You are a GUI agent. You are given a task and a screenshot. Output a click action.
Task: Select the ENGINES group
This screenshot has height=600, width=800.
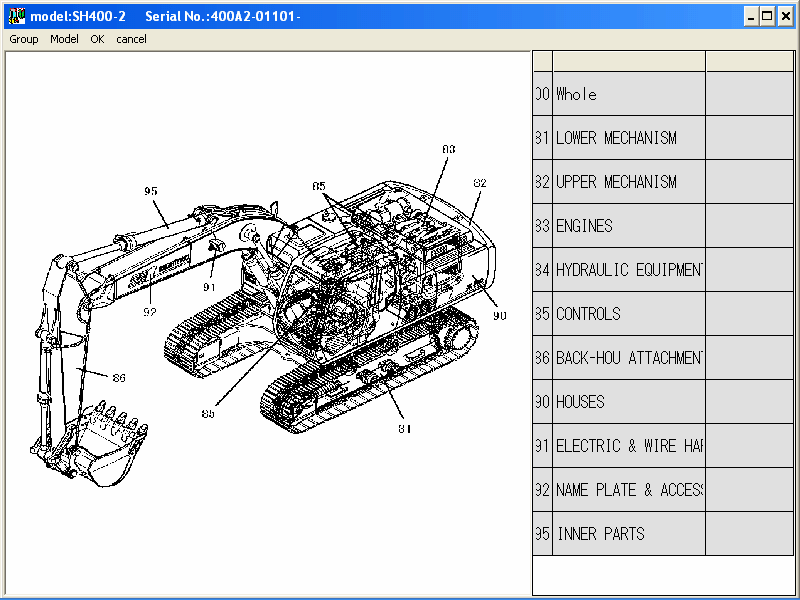[x=620, y=225]
